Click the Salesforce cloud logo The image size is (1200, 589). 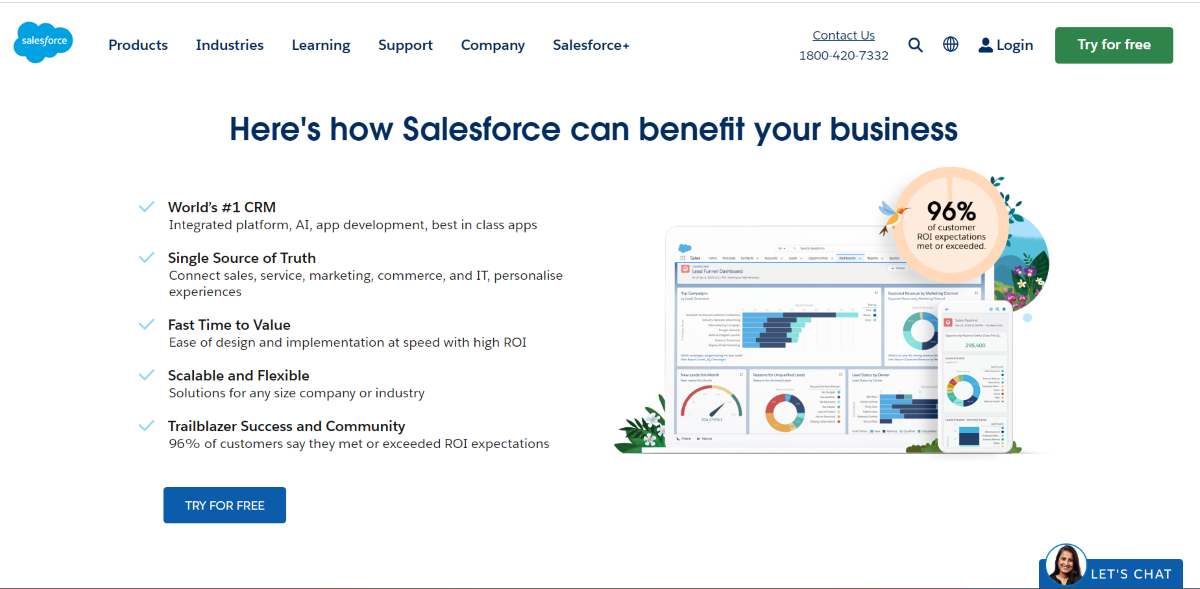[x=43, y=43]
